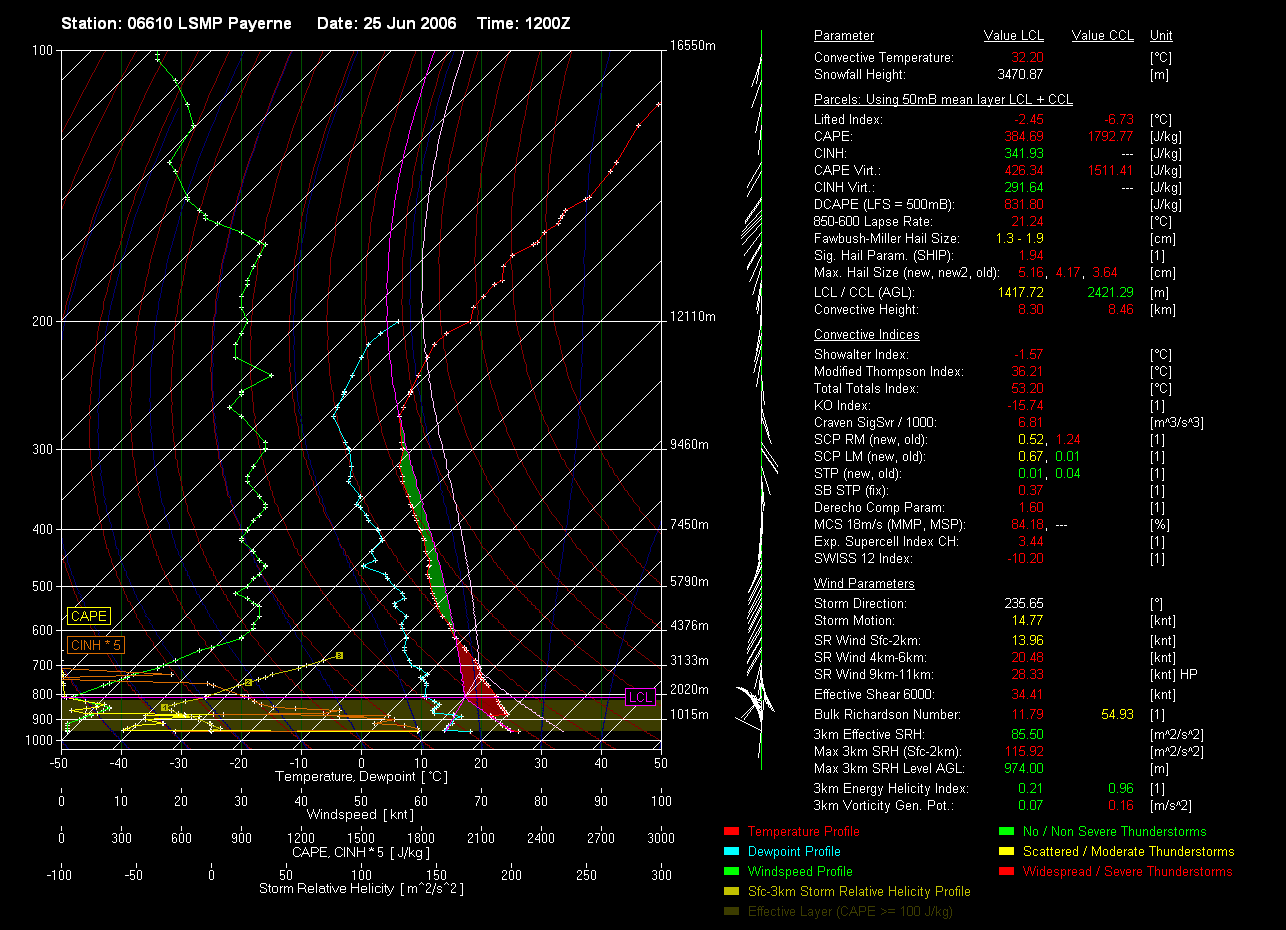Viewport: 1286px width, 930px height.
Task: Click the Sfc-3km Storm Relative Helicity swatch
Action: pos(729,892)
